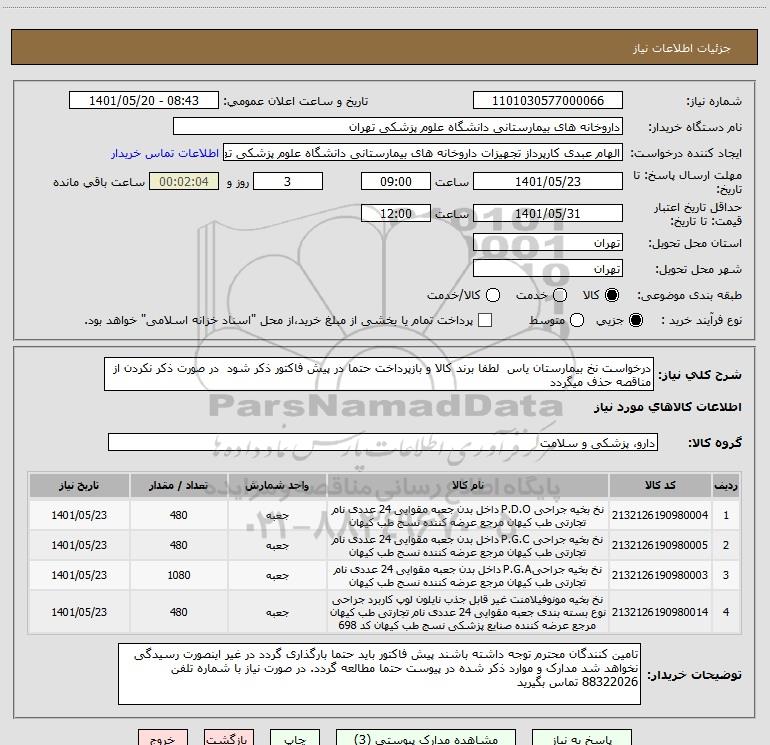The image size is (770, 745).
Task: Select the خدمت radio button
Action: pyautogui.click(x=560, y=295)
